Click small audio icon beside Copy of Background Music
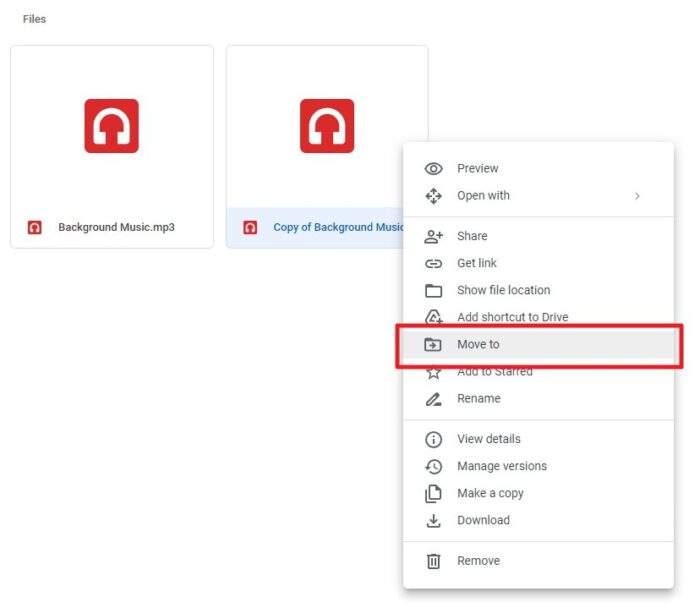700x608 pixels. [250, 228]
